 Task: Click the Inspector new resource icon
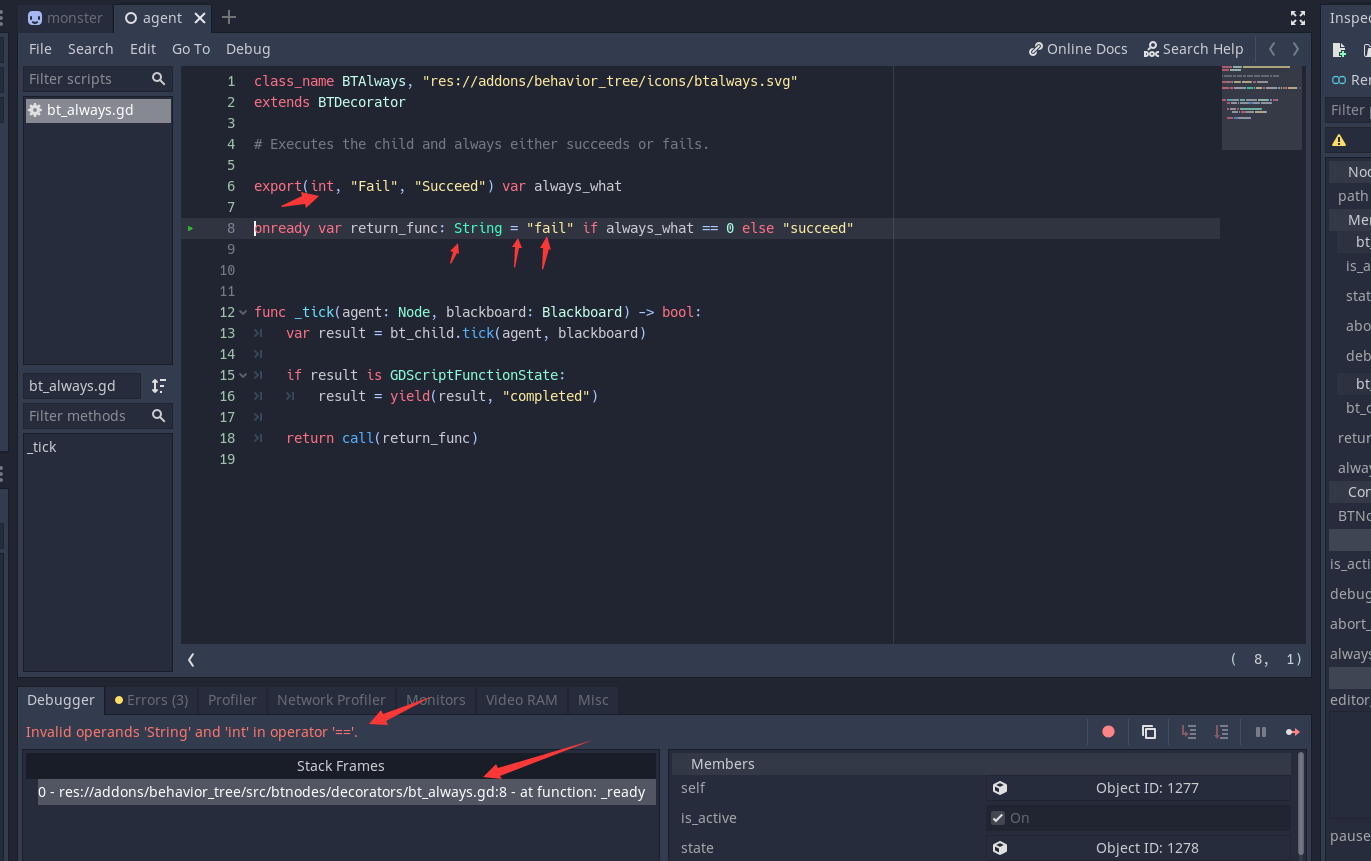[1340, 50]
